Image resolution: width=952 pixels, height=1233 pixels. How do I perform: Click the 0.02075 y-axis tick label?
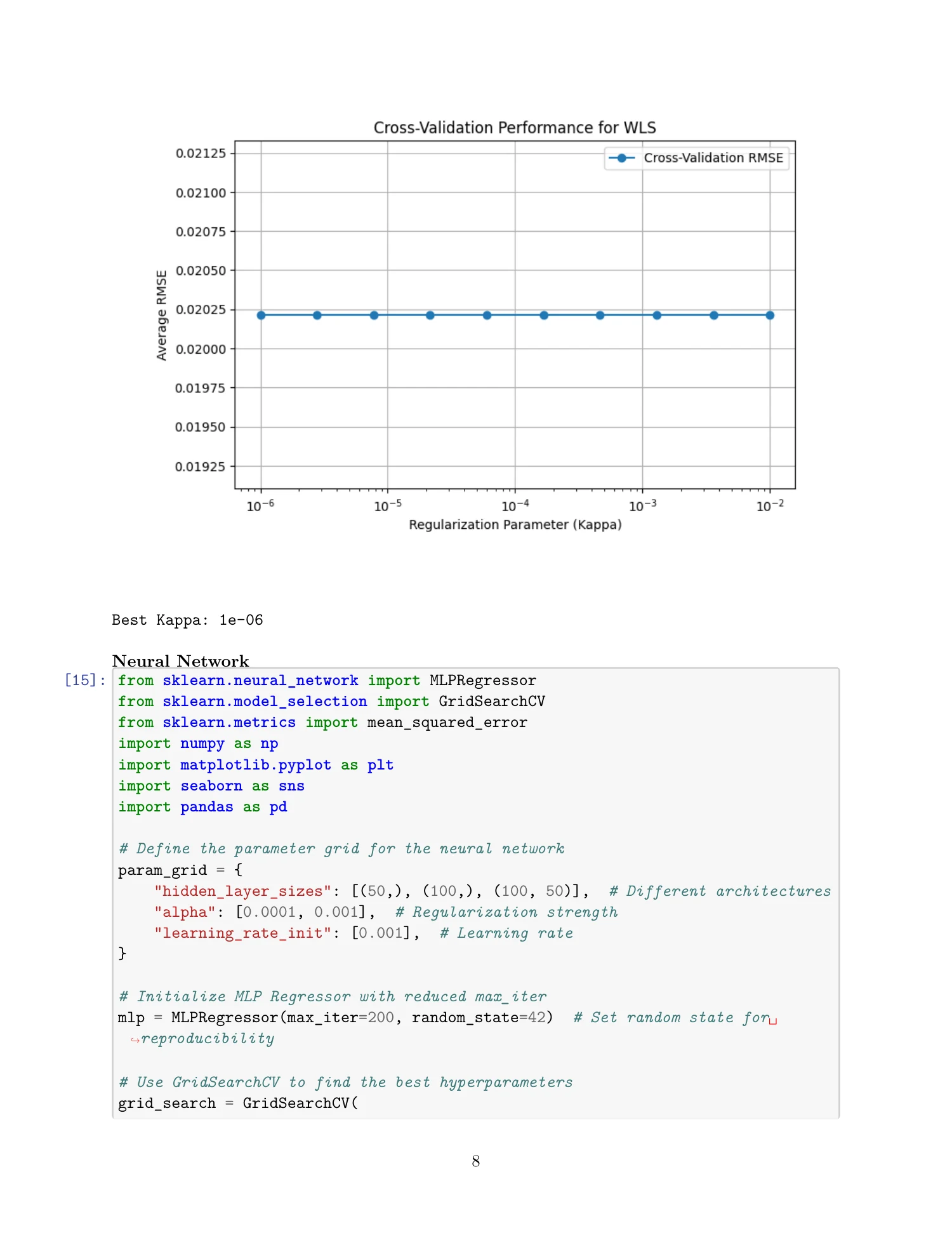point(201,232)
